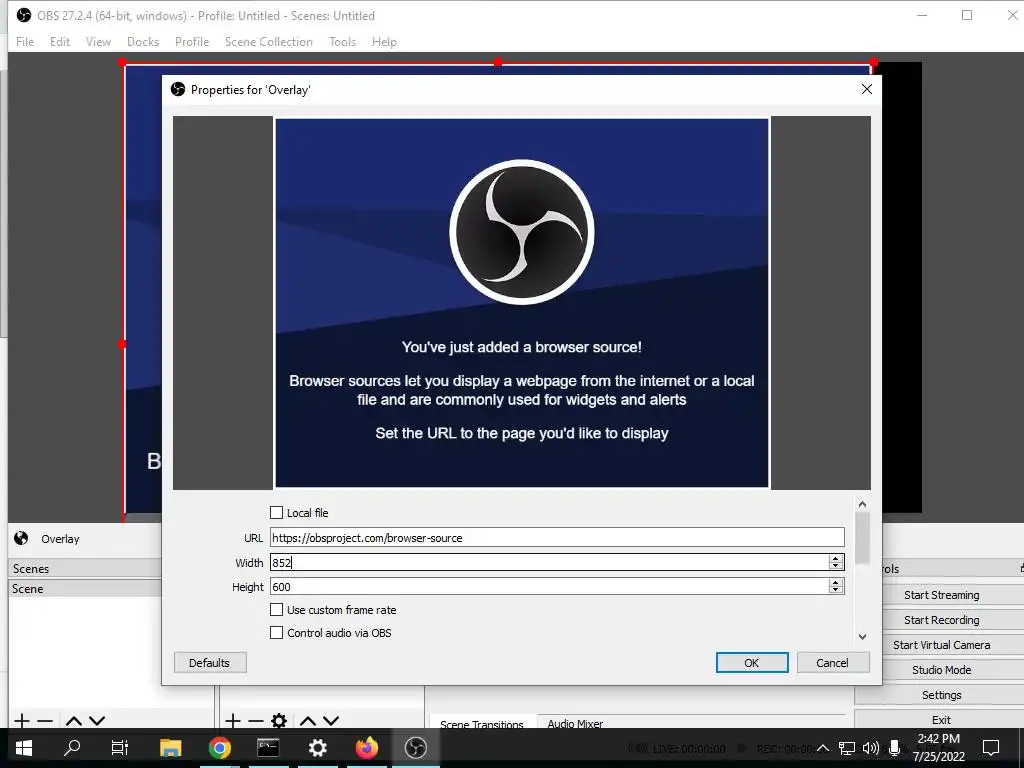This screenshot has width=1024, height=768.
Task: Open the Command Prompt taskbar icon
Action: (268, 747)
